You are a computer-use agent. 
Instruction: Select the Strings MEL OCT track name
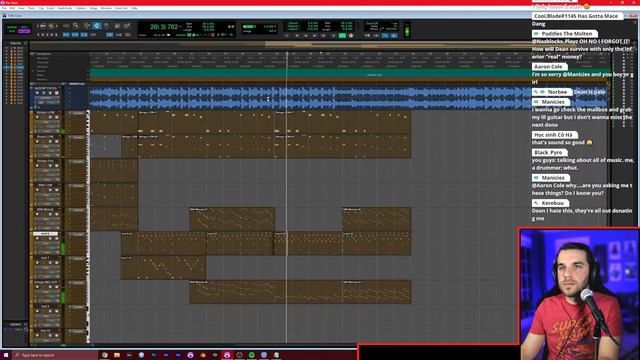(x=45, y=282)
